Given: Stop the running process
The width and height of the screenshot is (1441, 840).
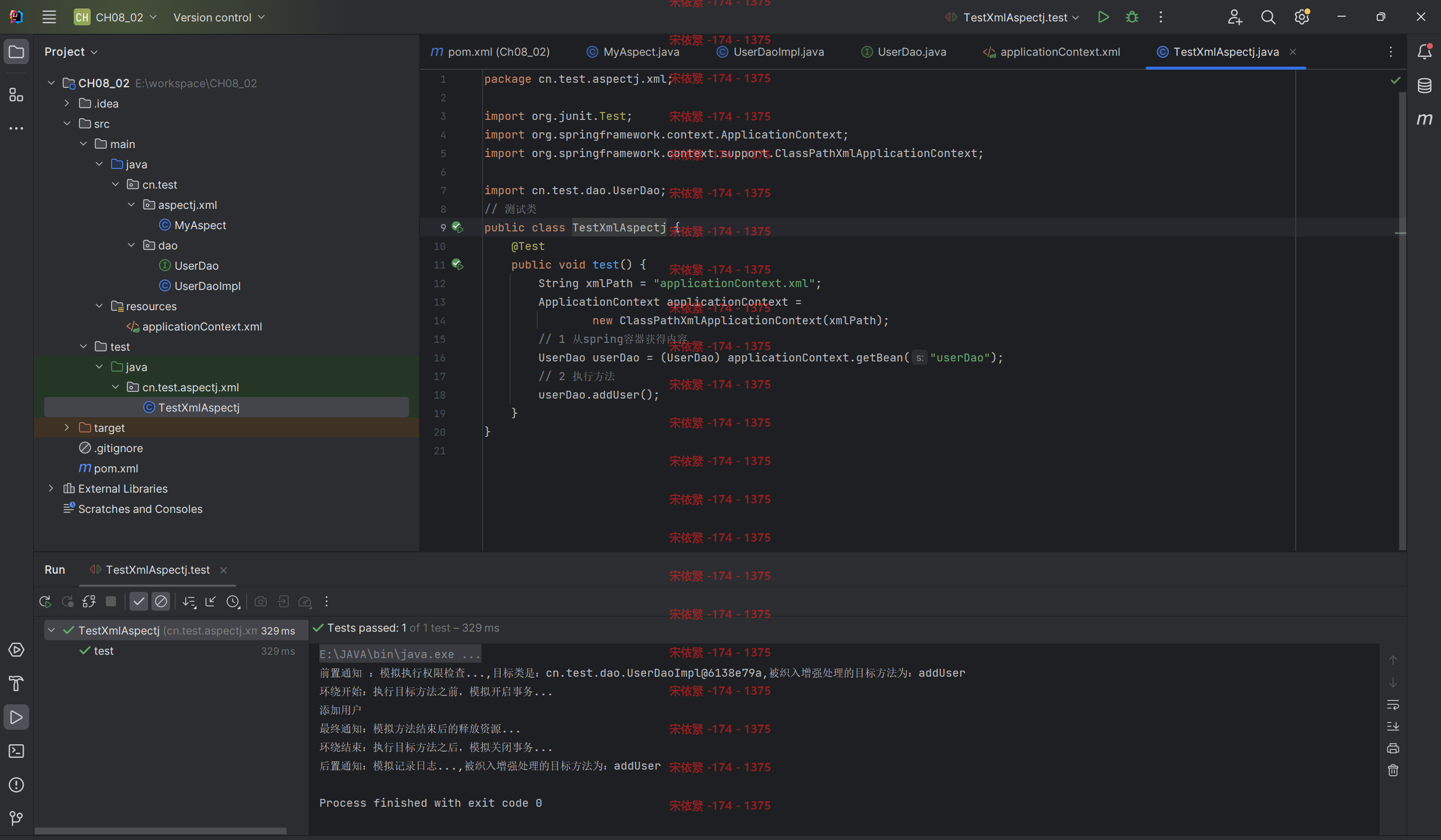Looking at the screenshot, I should (x=111, y=601).
